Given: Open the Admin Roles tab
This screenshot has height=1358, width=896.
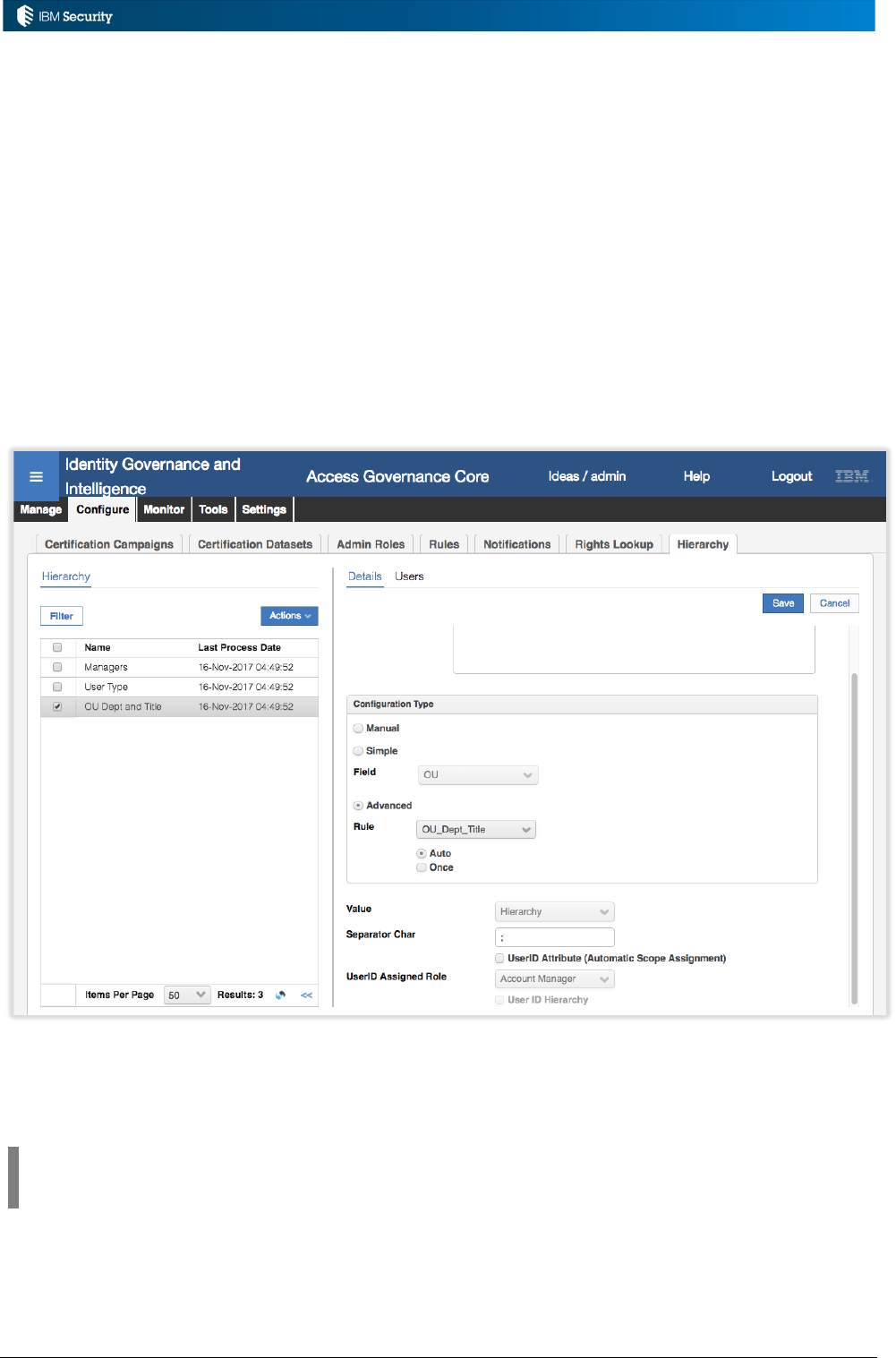Looking at the screenshot, I should (x=371, y=544).
